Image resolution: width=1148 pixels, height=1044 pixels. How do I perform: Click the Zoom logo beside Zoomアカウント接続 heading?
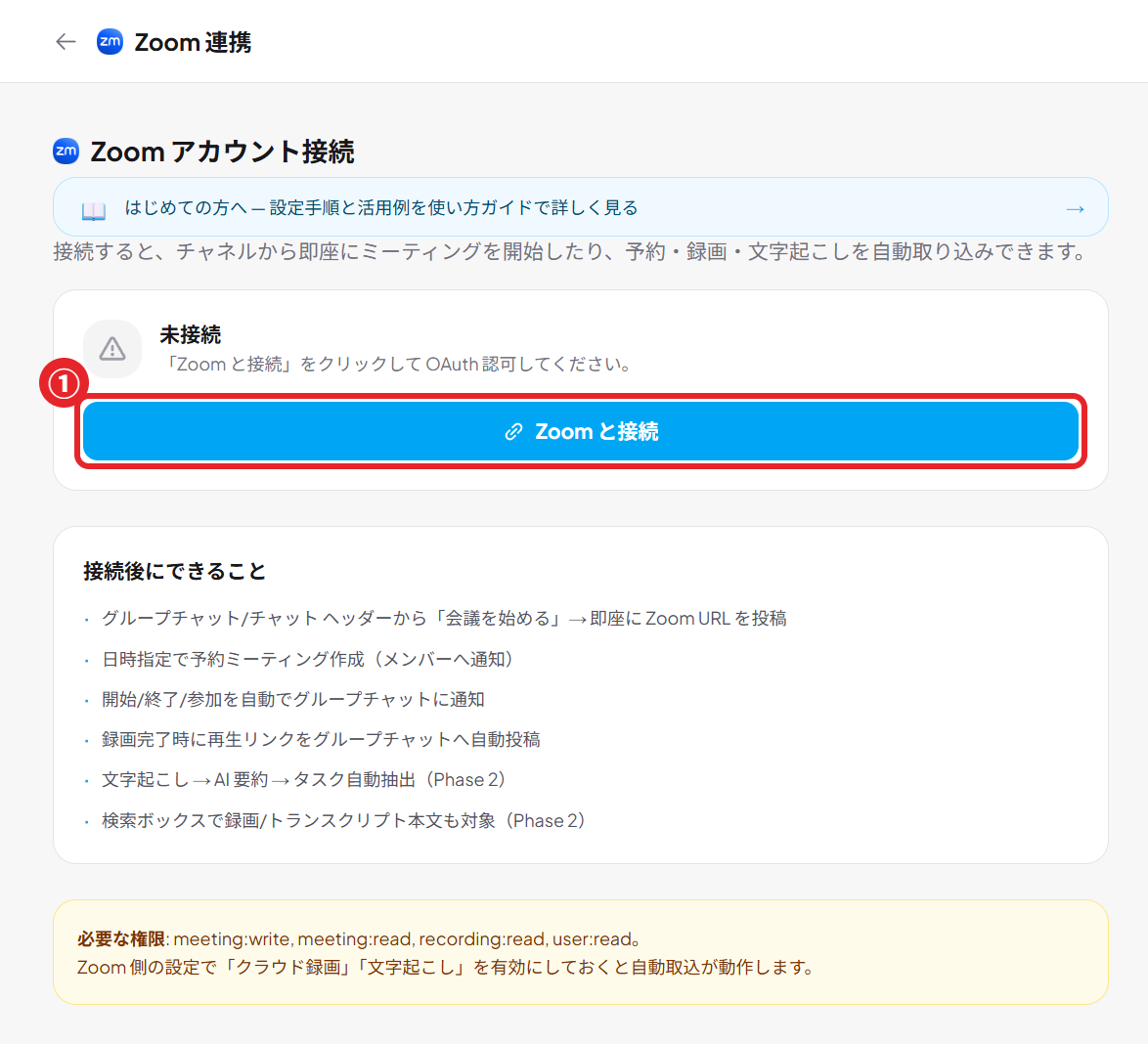[66, 152]
